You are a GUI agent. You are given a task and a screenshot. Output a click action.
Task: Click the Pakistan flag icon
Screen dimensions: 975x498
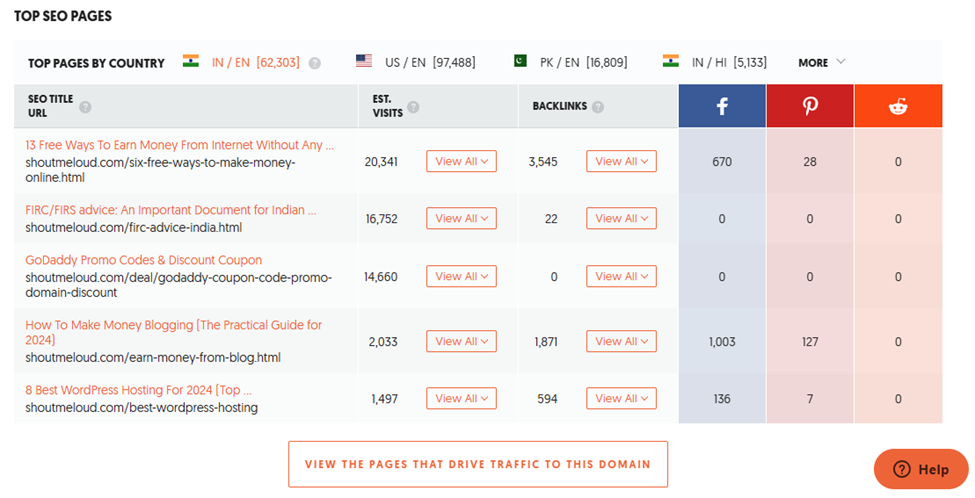520,61
